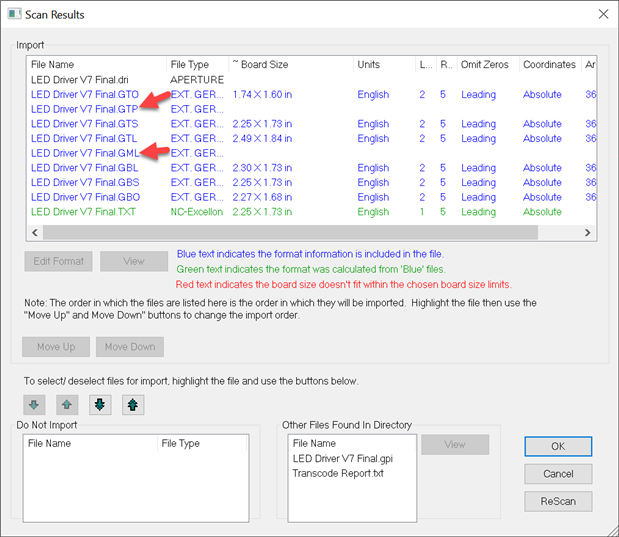Click the Move Up button

point(56,347)
